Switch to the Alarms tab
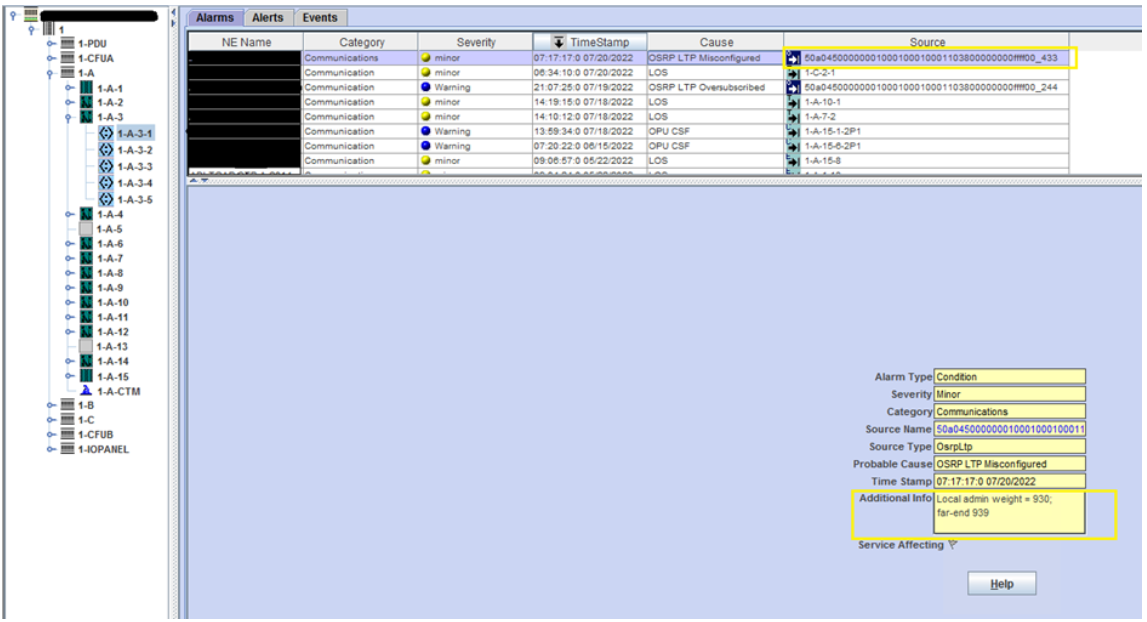The width and height of the screenshot is (1147, 622). tap(214, 18)
